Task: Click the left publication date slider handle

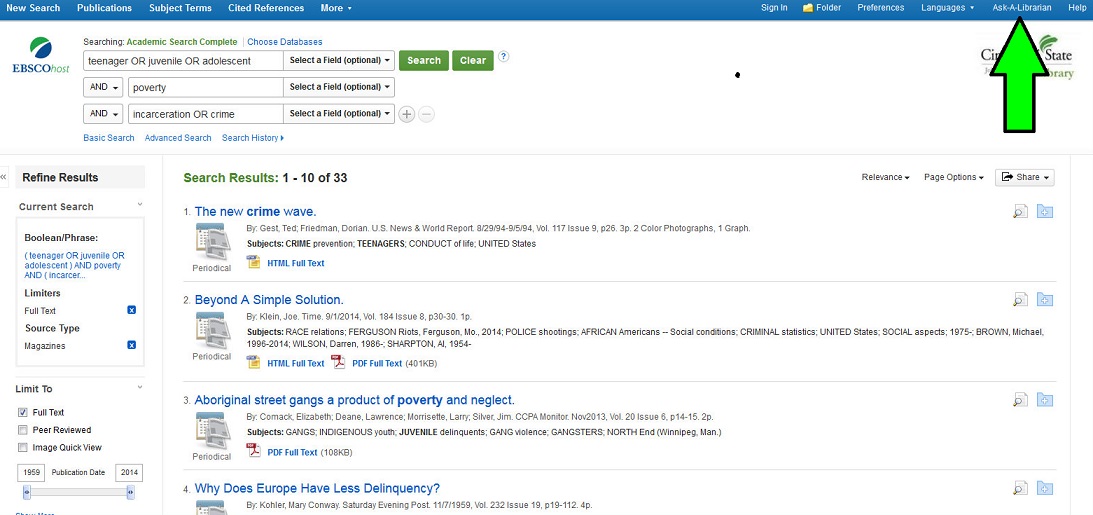Action: pyautogui.click(x=26, y=493)
